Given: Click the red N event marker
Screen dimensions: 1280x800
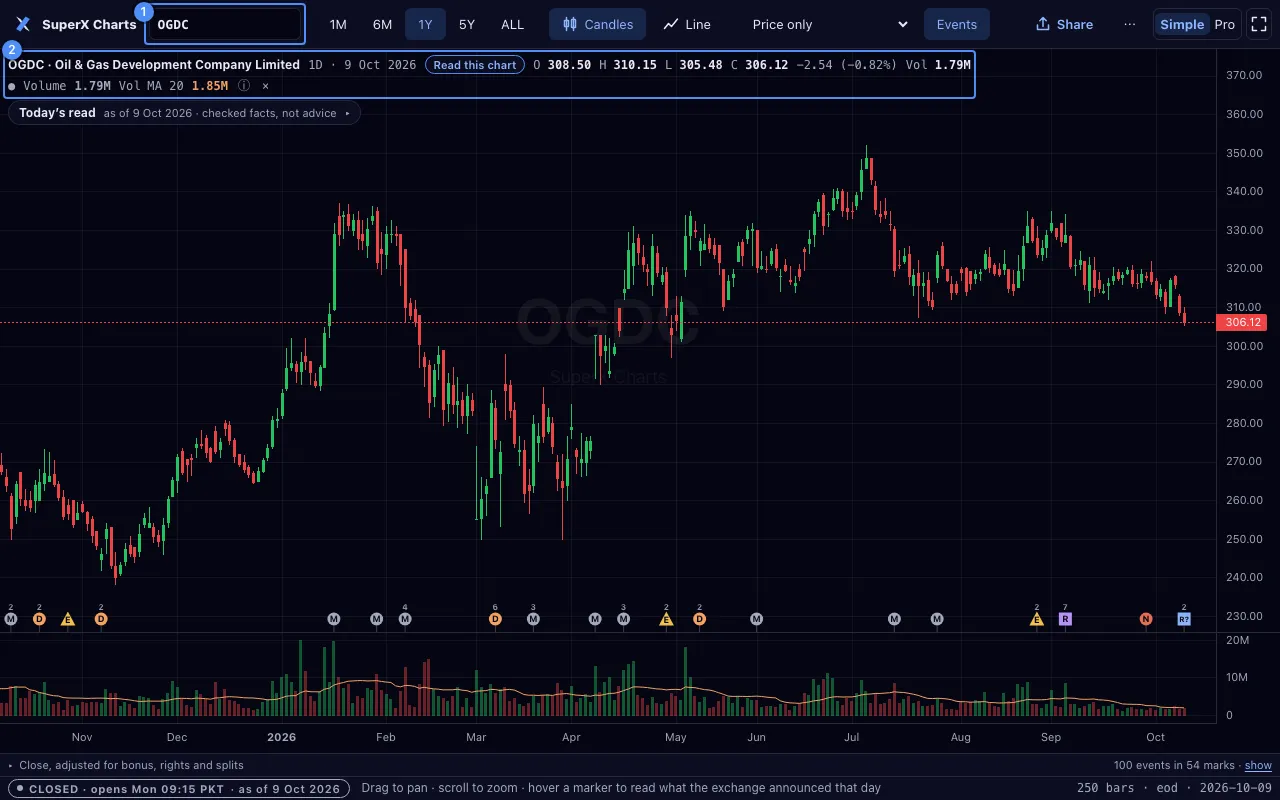Looking at the screenshot, I should pyautogui.click(x=1146, y=619).
